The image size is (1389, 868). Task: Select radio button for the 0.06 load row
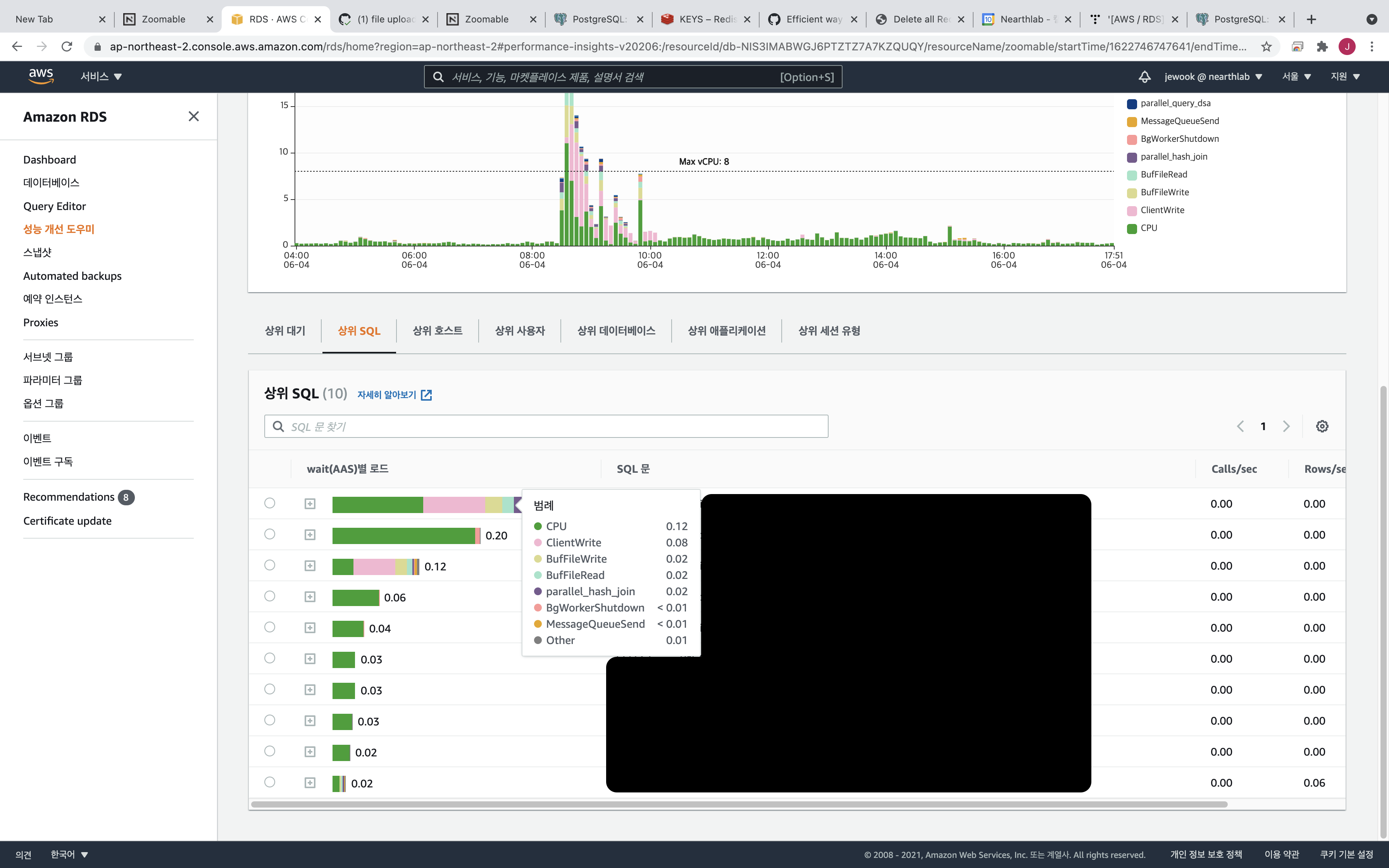pyautogui.click(x=270, y=596)
